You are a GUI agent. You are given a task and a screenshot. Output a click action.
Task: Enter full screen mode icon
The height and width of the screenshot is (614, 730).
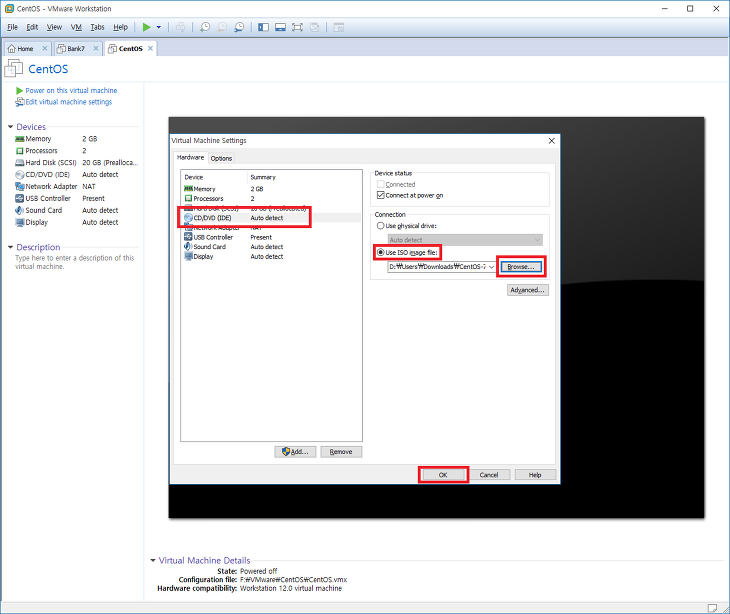[297, 27]
